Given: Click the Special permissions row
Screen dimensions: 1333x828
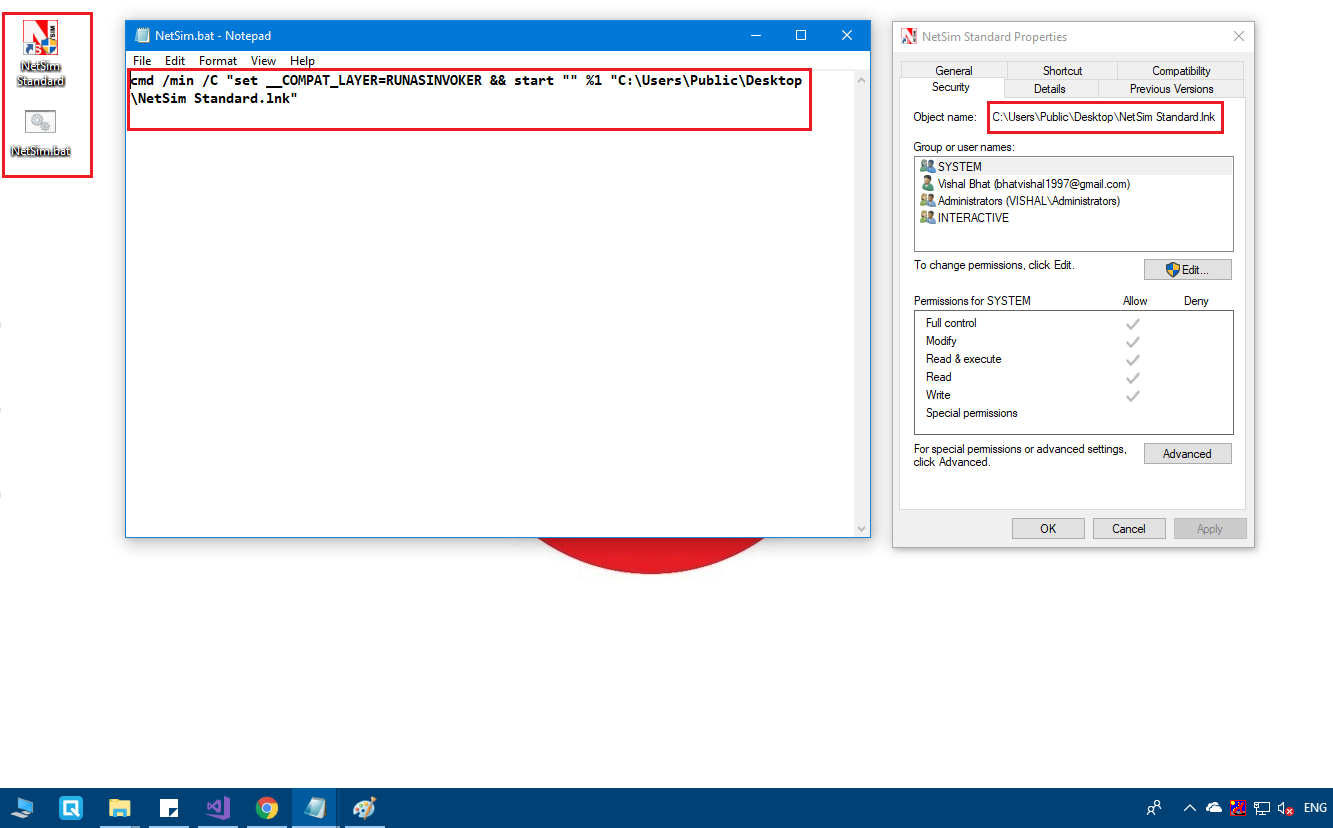Looking at the screenshot, I should (1073, 413).
